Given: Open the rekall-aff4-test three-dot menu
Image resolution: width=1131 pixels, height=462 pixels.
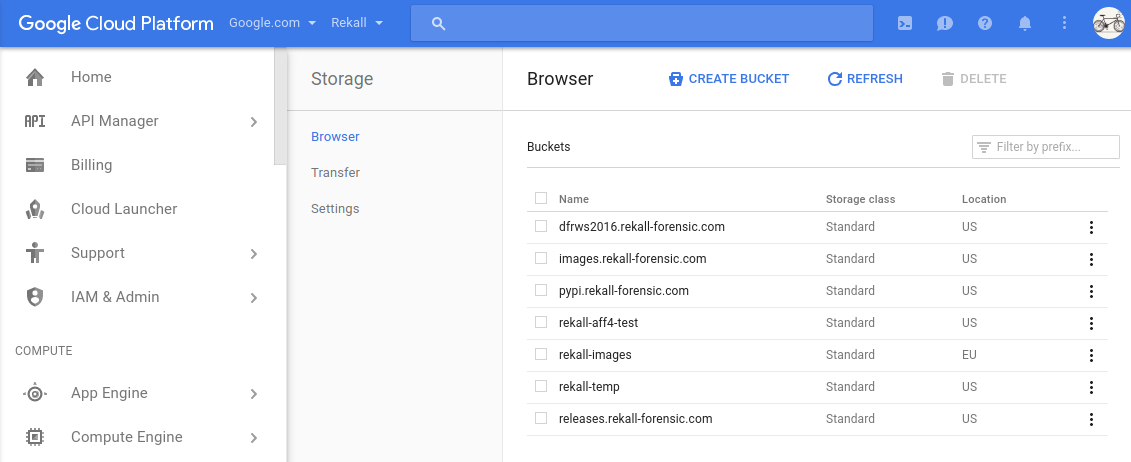Looking at the screenshot, I should coord(1091,324).
